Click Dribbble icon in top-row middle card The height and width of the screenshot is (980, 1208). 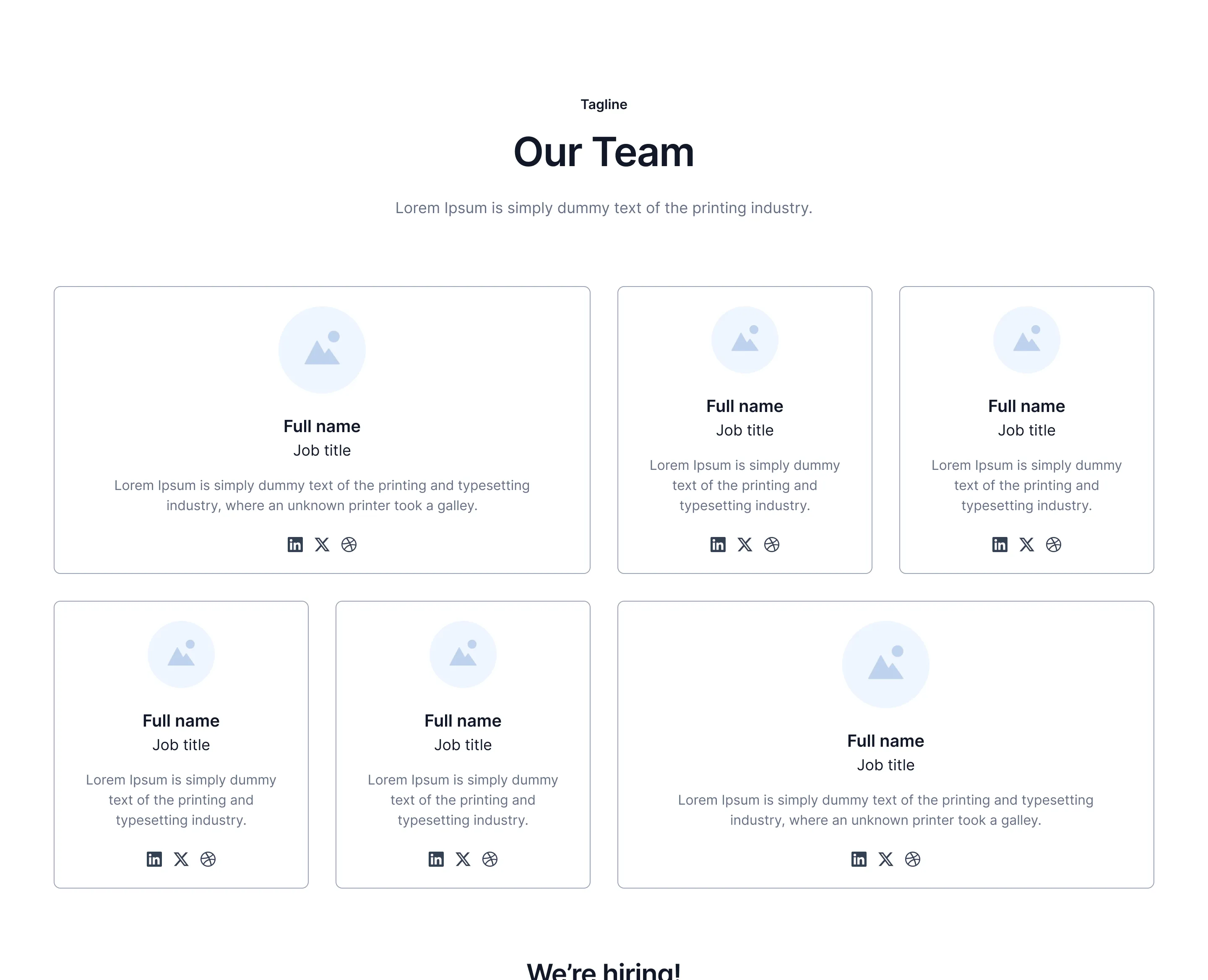[x=772, y=544]
